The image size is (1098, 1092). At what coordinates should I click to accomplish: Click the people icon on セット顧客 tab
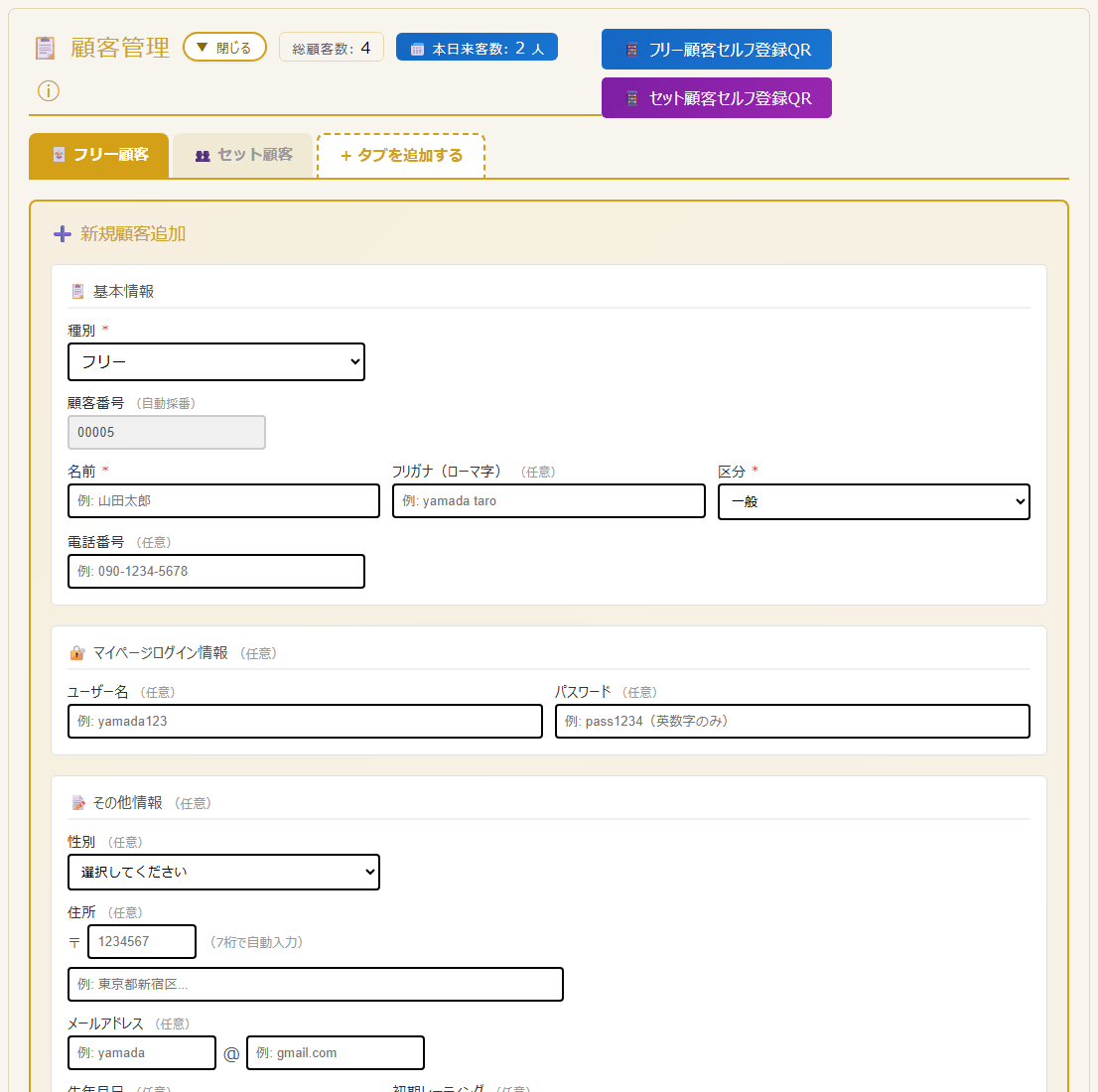(x=203, y=156)
